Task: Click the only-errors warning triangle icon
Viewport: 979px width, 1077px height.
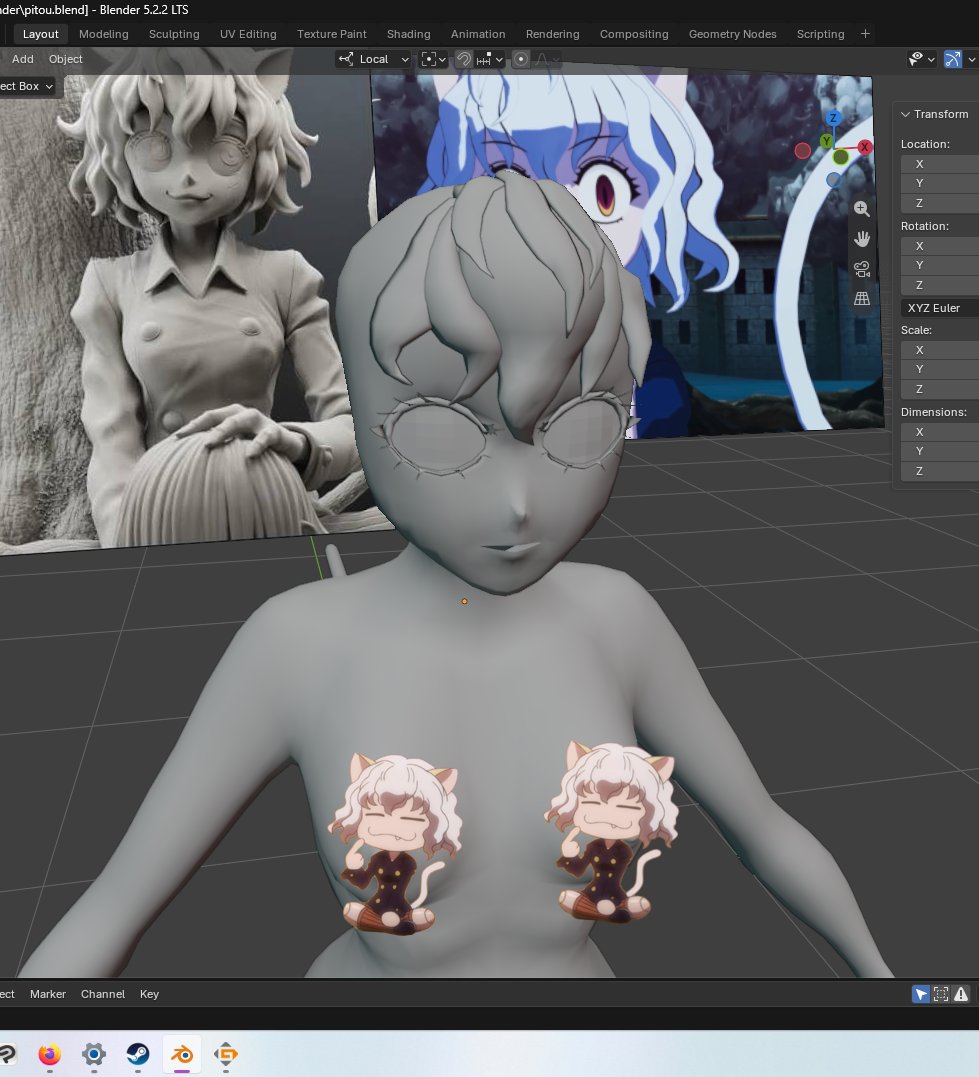Action: point(960,994)
